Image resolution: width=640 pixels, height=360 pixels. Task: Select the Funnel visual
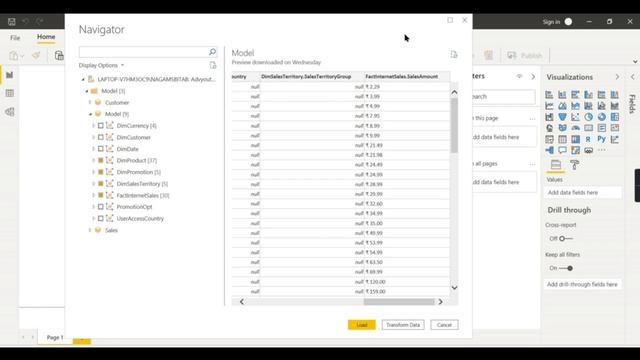[562, 117]
